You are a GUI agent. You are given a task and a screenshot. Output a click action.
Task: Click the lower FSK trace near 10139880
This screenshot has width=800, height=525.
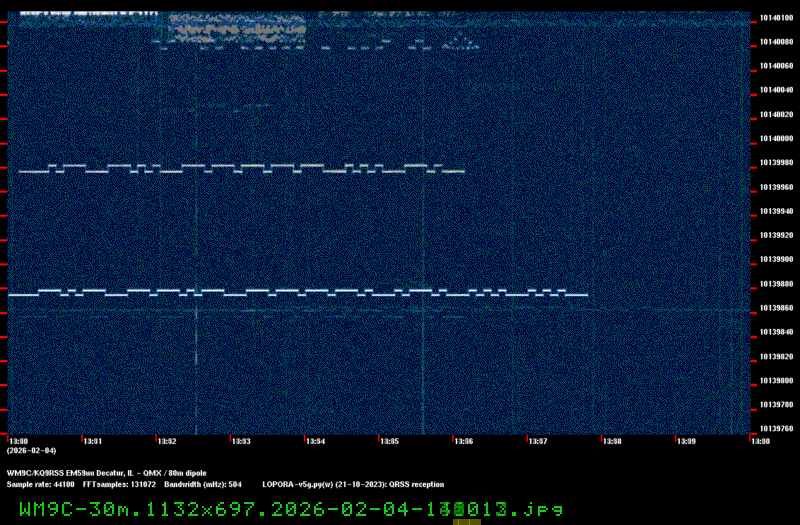tap(300, 292)
